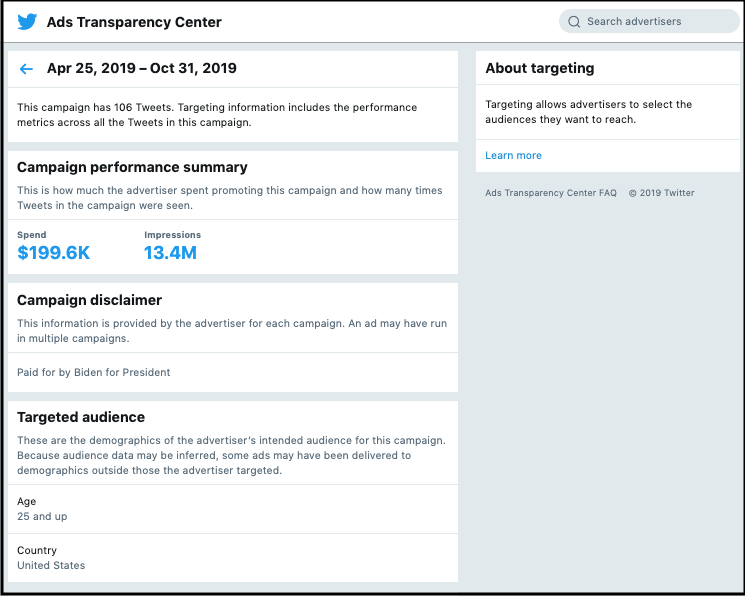Click the Campaign disclaimer heading
Viewport: 745px width, 596px height.
coord(89,300)
